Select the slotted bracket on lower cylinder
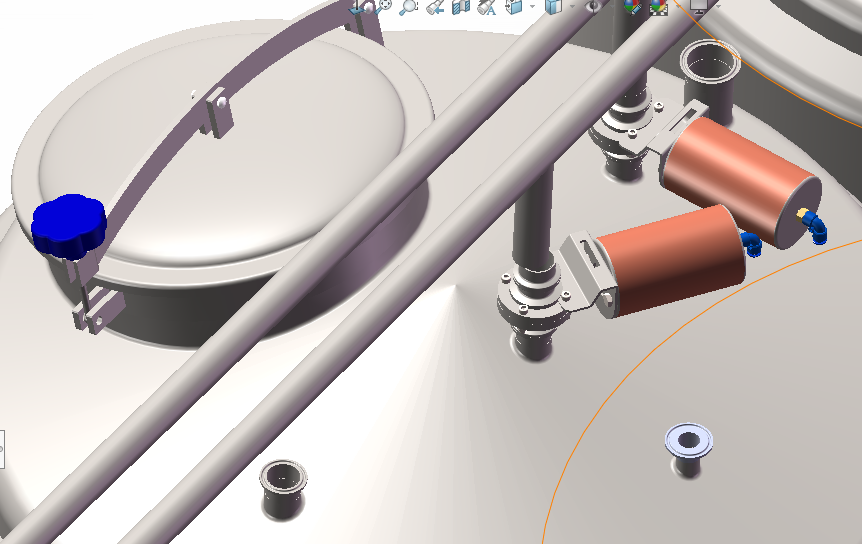Image resolution: width=862 pixels, height=544 pixels. click(587, 274)
